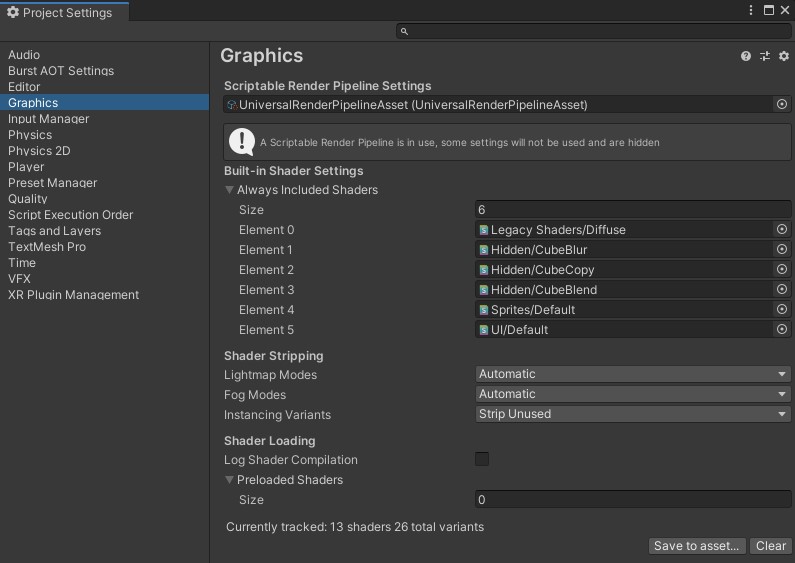Click the Graphics presets slider icon
This screenshot has height=563, width=795.
pos(765,57)
